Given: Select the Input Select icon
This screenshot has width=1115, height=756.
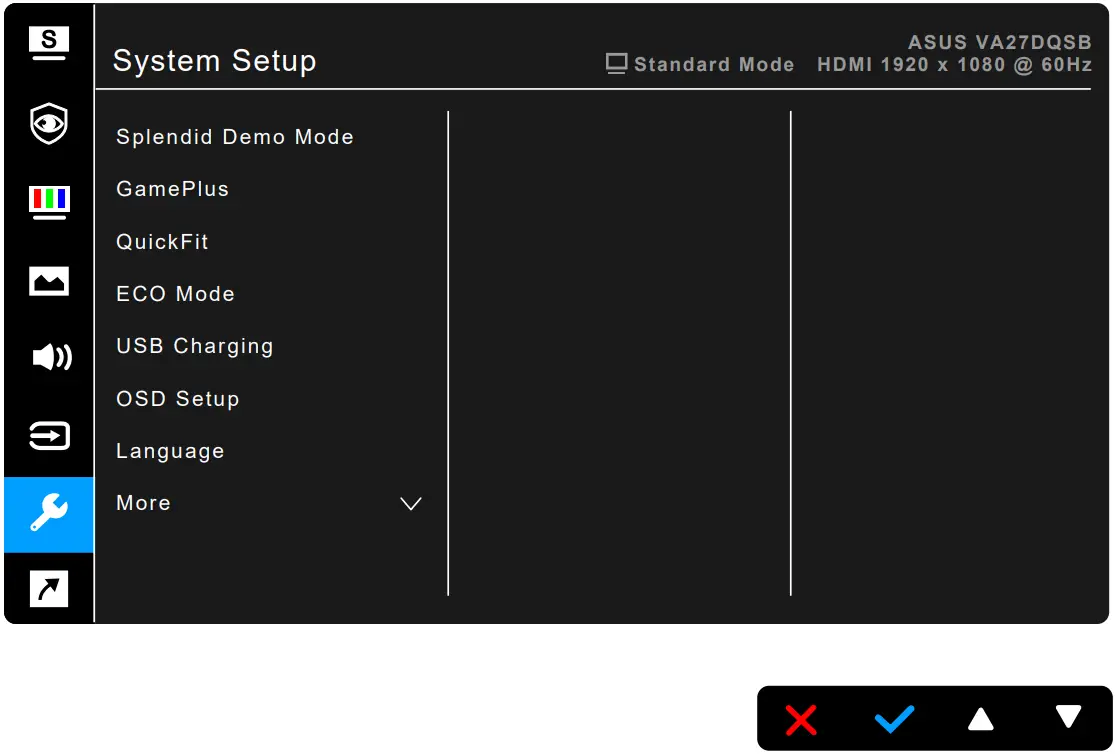Looking at the screenshot, I should [48, 436].
